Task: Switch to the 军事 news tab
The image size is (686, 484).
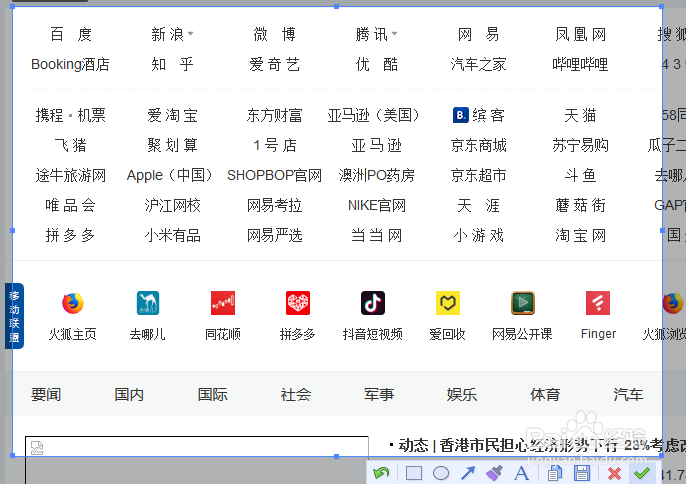Action: (379, 394)
